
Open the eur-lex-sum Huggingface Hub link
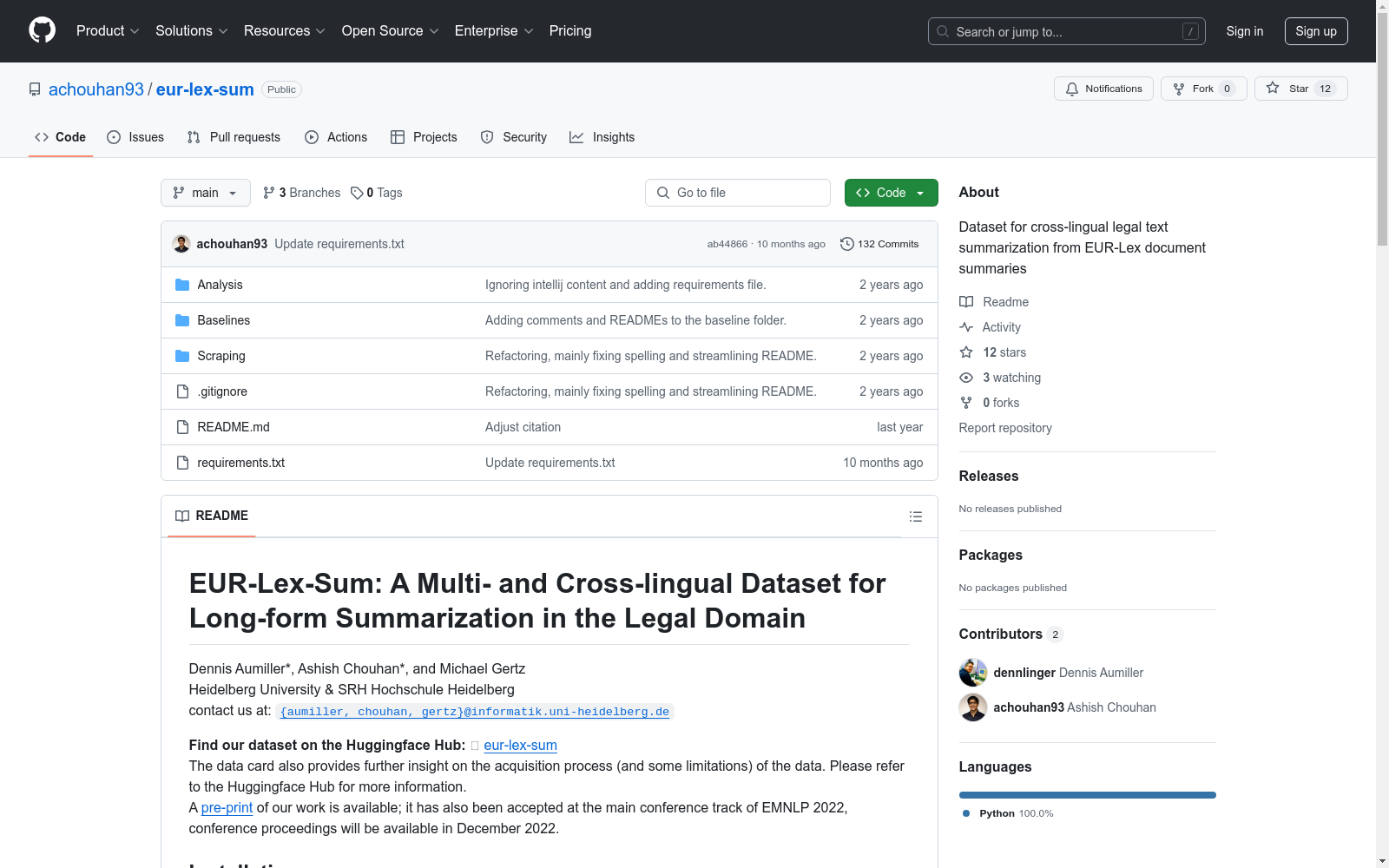(x=520, y=745)
